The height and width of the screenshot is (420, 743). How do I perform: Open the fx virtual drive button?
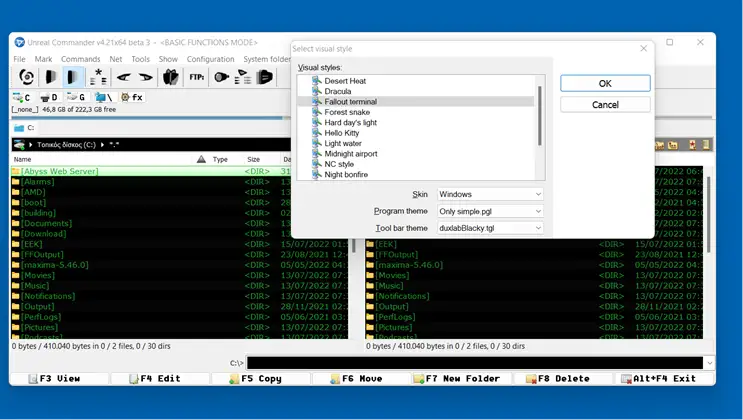pos(131,97)
